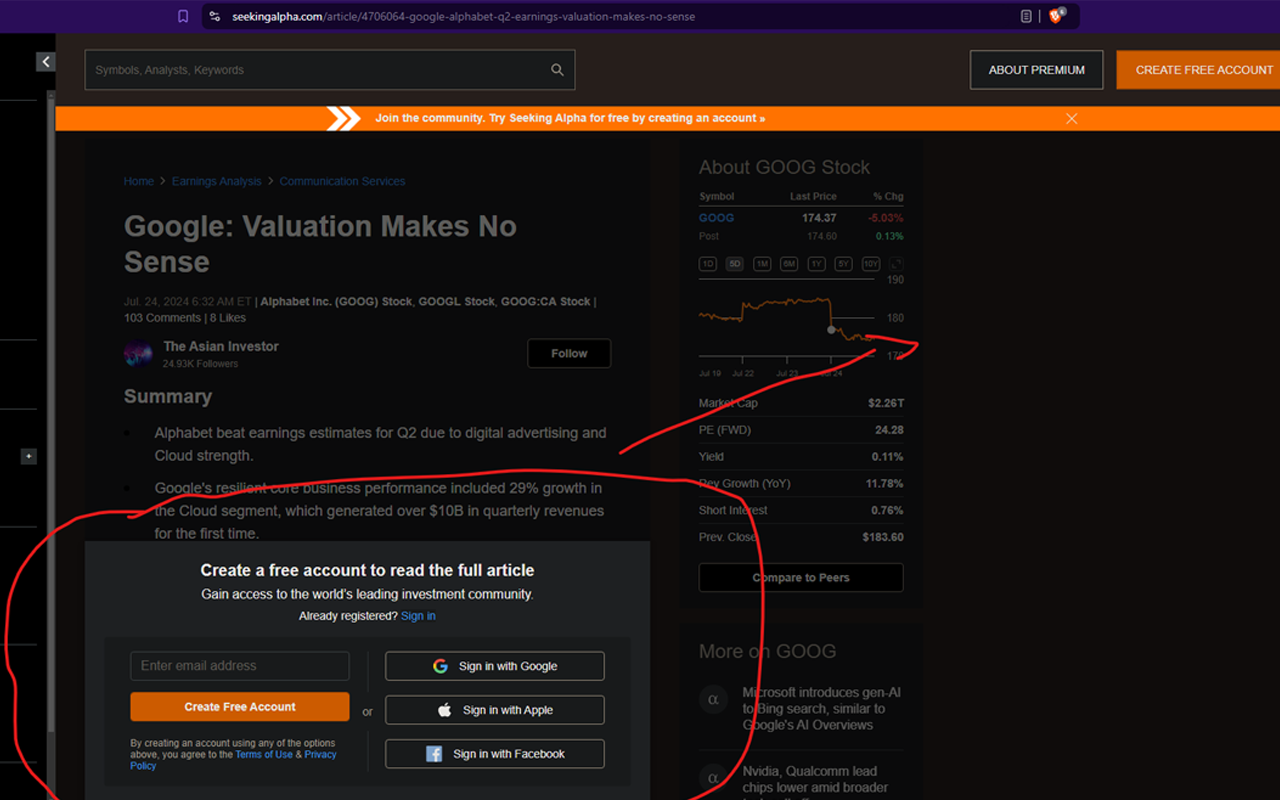
Task: Follow The Asian Investor
Action: 568,353
